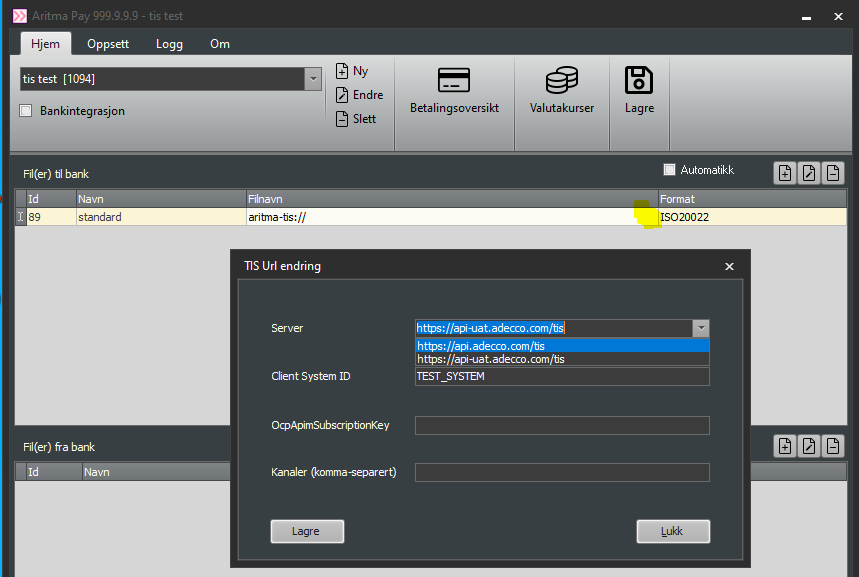Click the OcpApimSubscriptionKey input field

[562, 426]
